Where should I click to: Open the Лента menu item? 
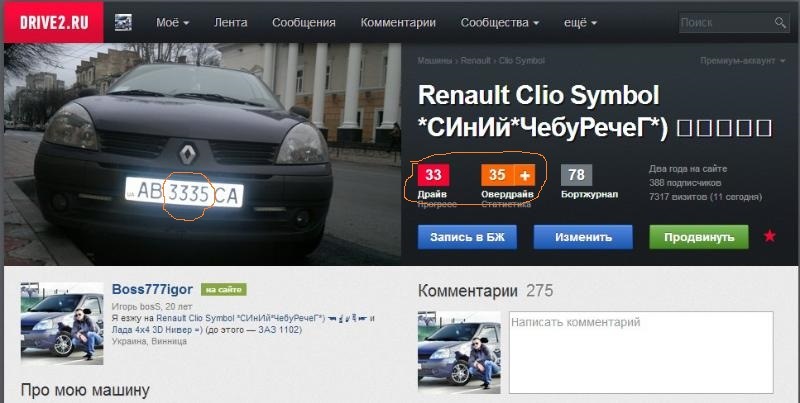point(231,23)
